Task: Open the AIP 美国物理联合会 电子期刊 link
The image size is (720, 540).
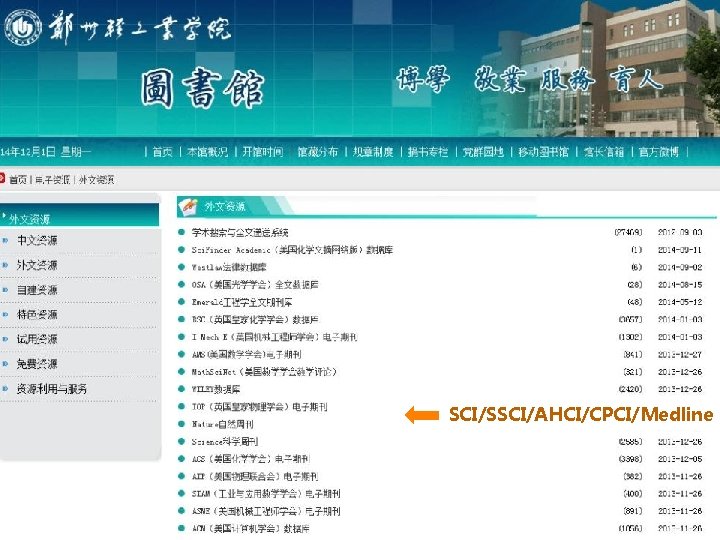Action: 255,476
